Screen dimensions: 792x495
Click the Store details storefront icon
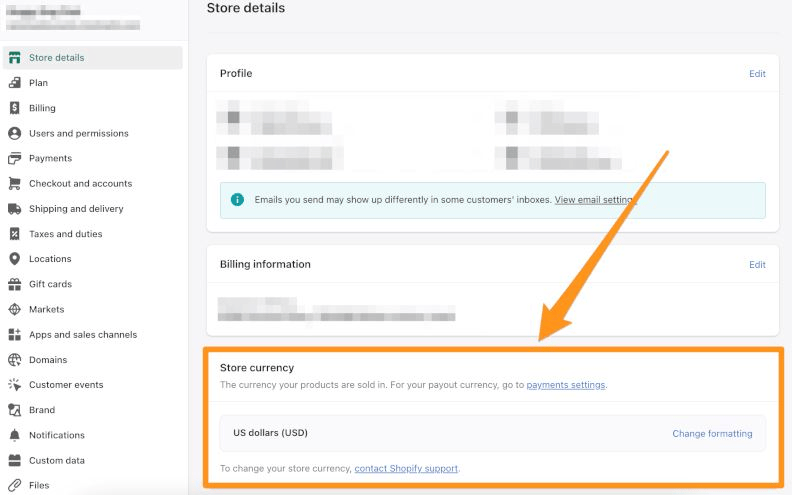click(15, 58)
